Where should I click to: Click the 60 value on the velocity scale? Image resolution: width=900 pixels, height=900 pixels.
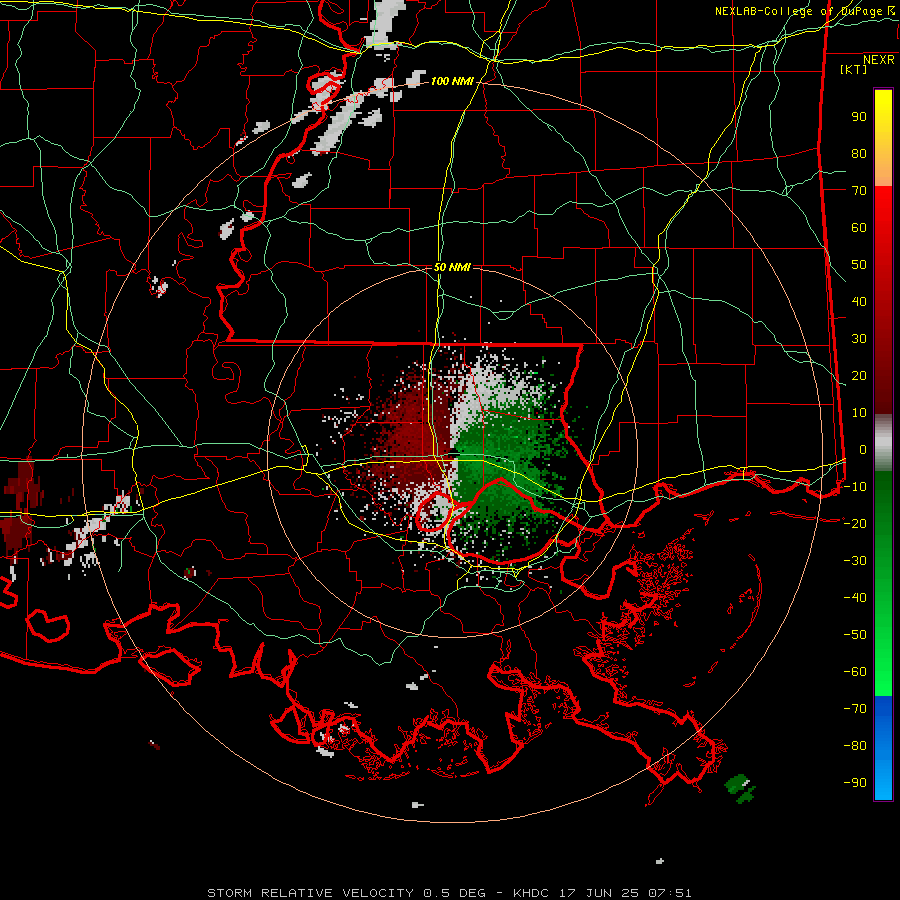point(859,228)
